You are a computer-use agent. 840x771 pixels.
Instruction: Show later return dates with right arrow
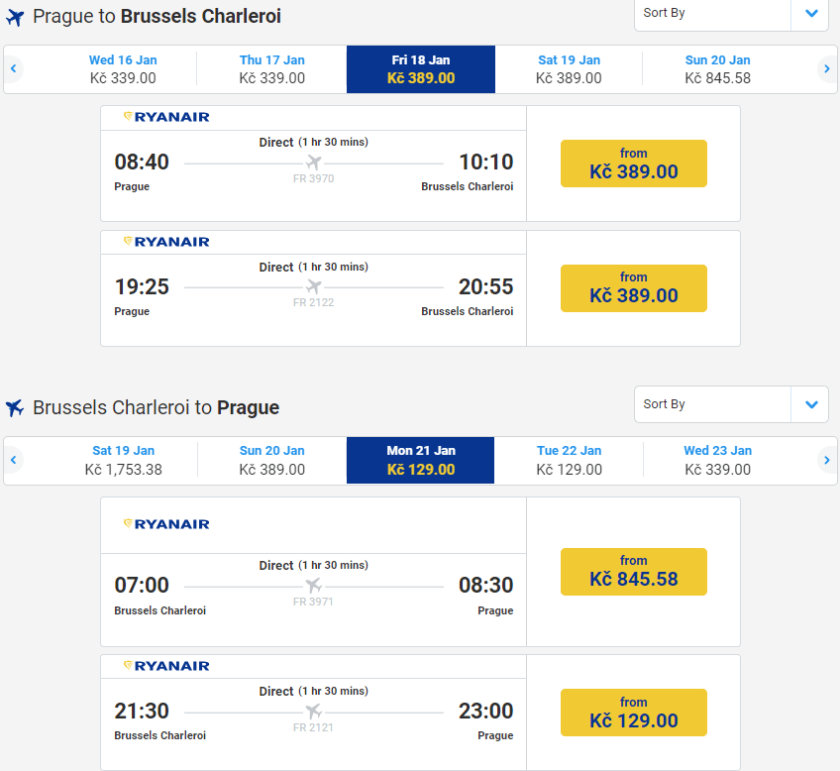826,460
